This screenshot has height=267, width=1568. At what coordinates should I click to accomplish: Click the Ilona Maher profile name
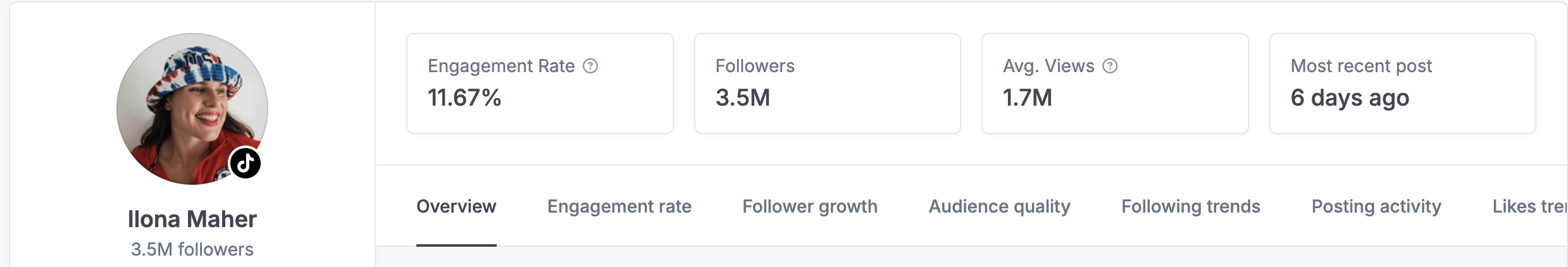tap(192, 219)
